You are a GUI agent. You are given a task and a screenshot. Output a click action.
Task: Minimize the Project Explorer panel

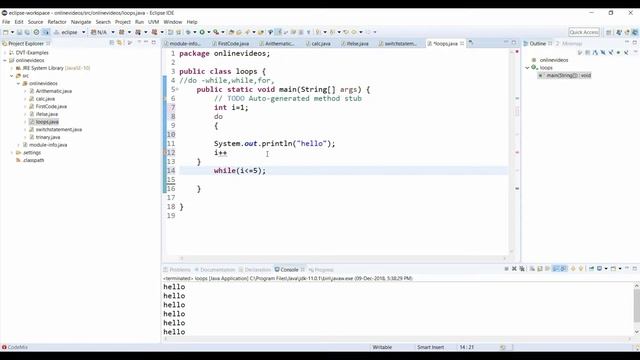pos(146,42)
